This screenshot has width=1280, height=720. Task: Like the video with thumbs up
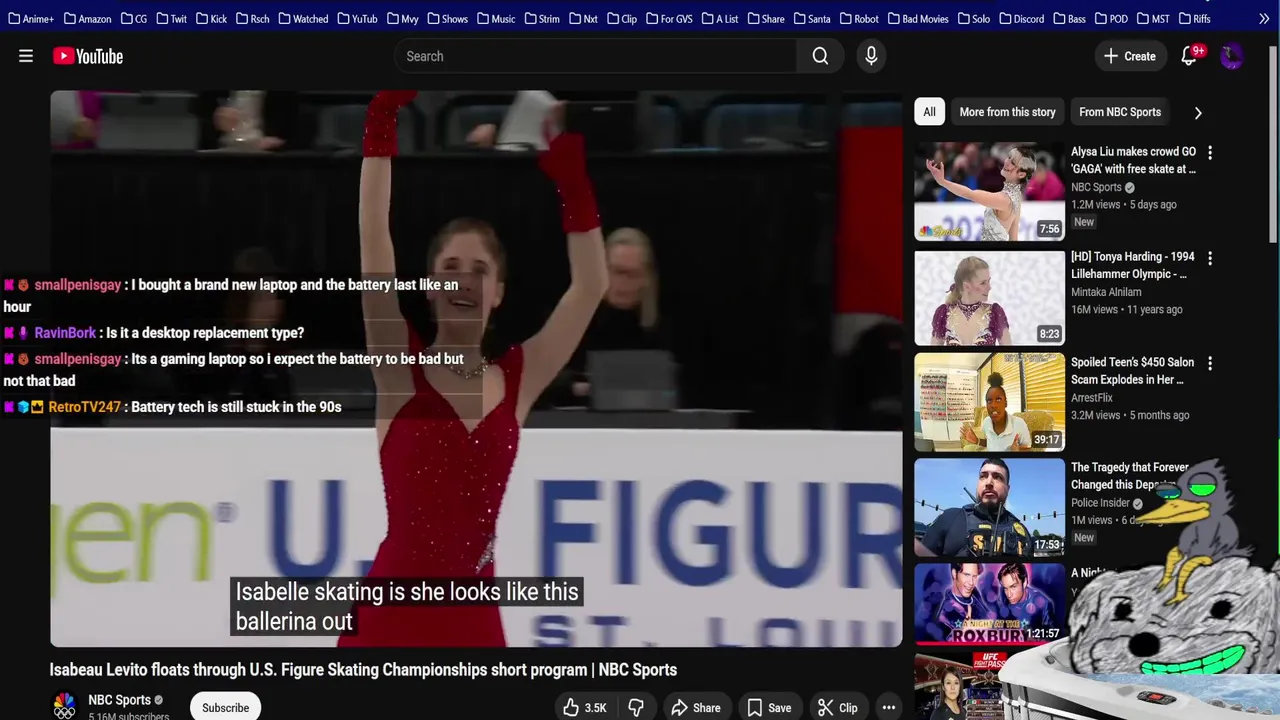click(x=584, y=708)
